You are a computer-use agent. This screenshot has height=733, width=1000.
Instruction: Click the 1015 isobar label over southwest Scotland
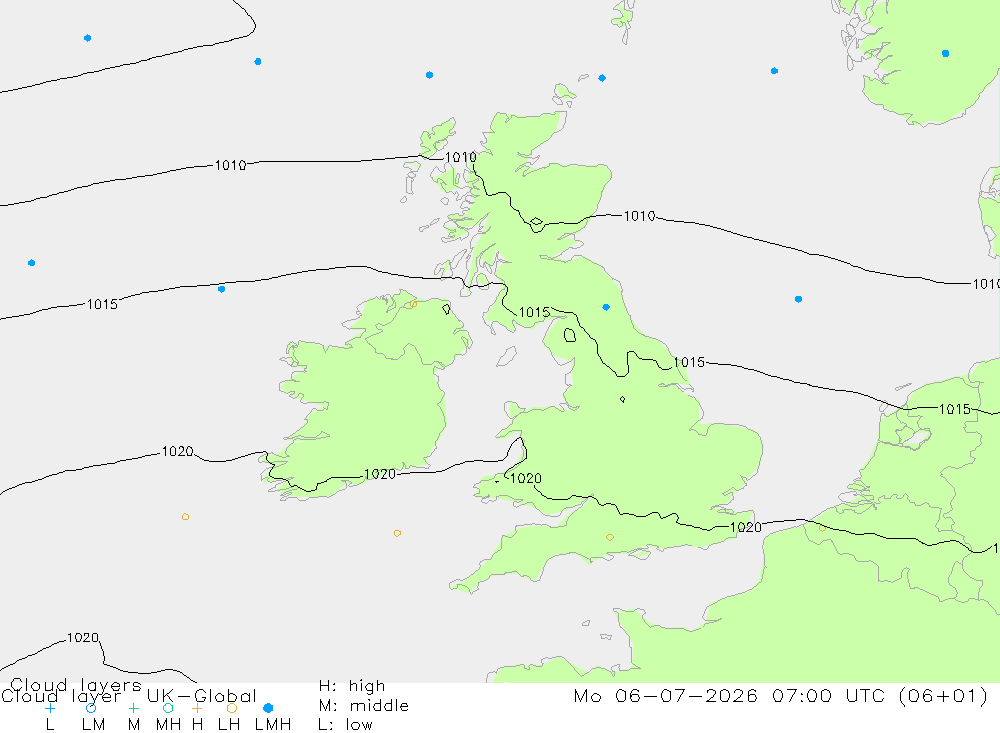coord(534,312)
